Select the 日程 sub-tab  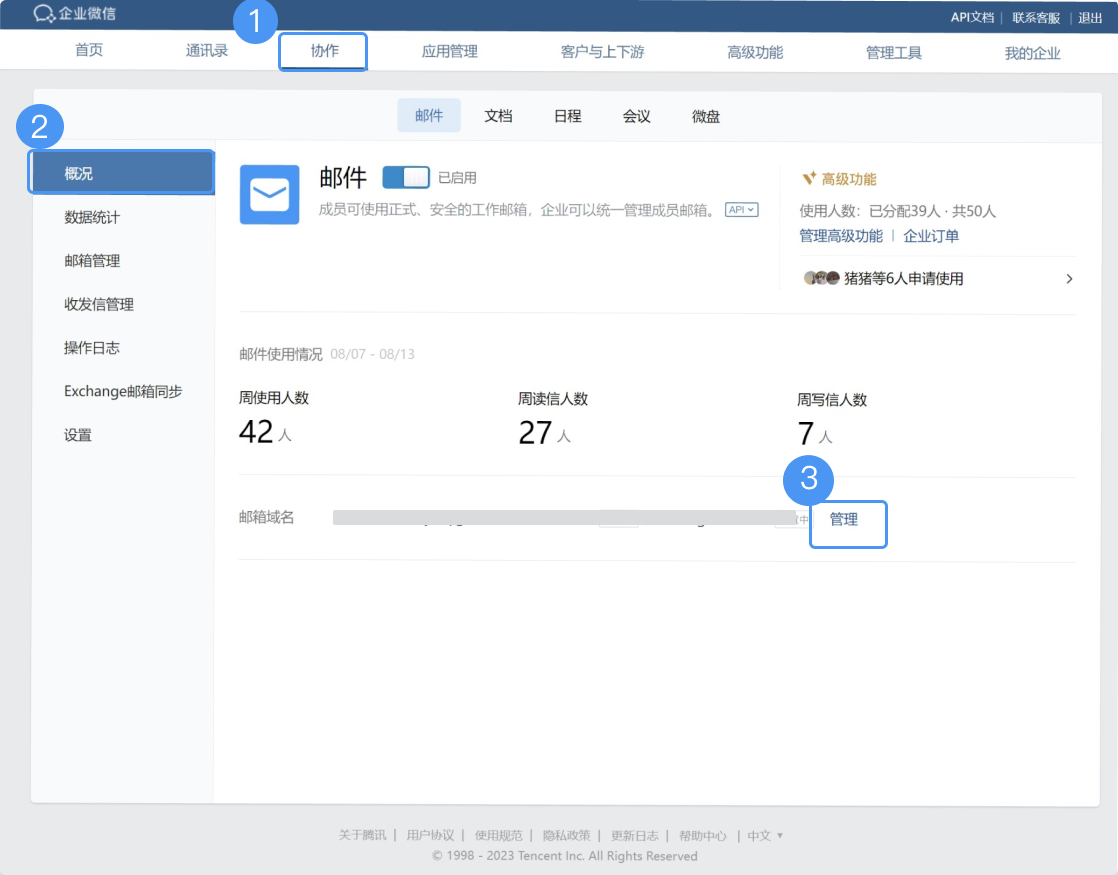click(x=567, y=116)
